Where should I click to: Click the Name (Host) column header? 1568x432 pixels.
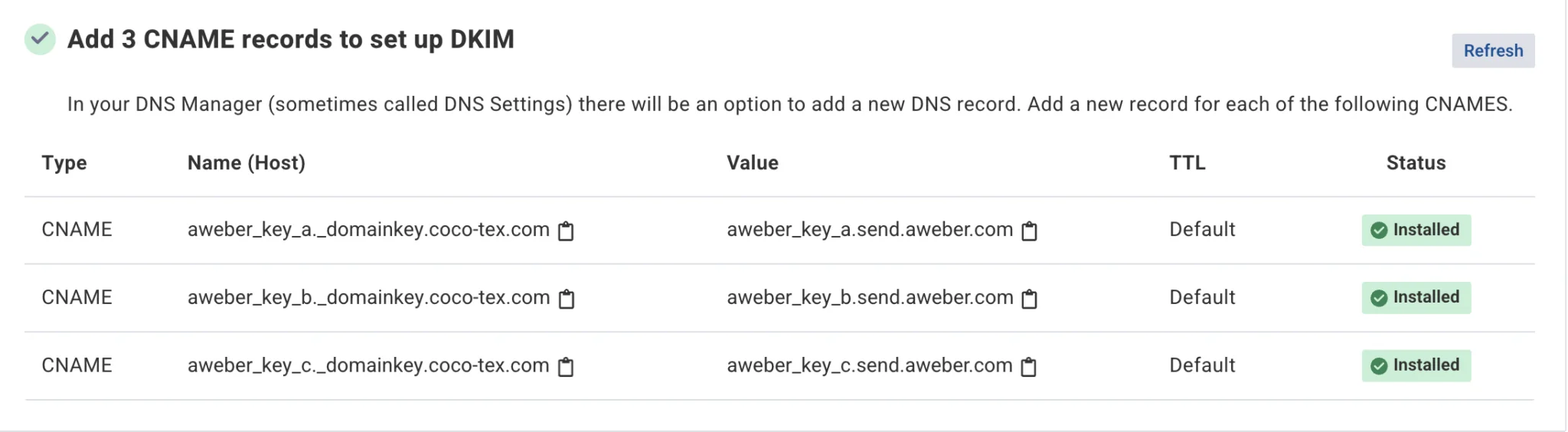247,163
